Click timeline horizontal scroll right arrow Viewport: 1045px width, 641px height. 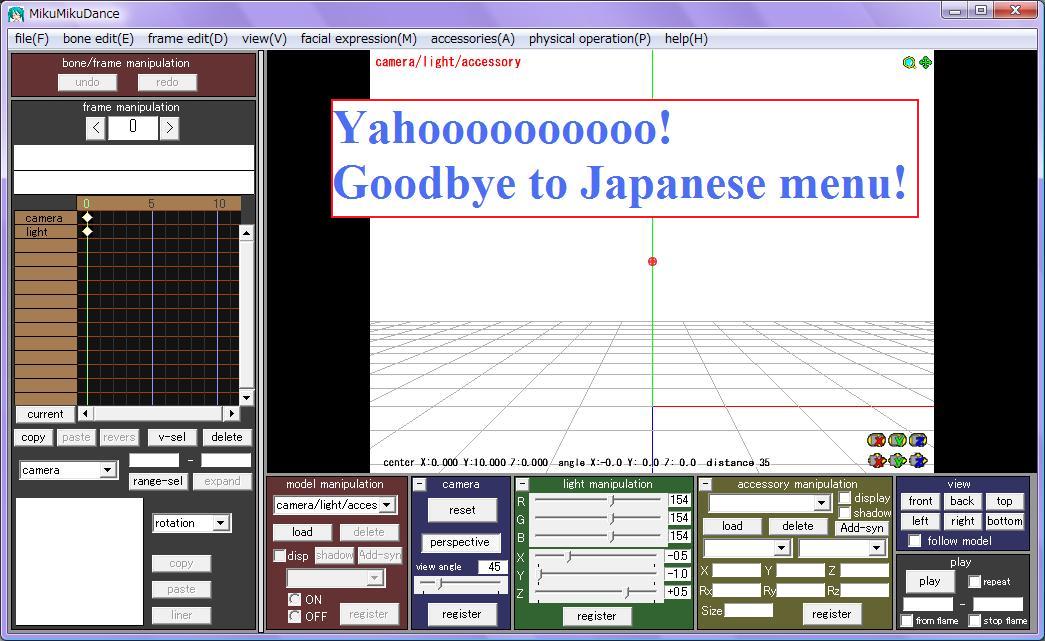(x=231, y=414)
